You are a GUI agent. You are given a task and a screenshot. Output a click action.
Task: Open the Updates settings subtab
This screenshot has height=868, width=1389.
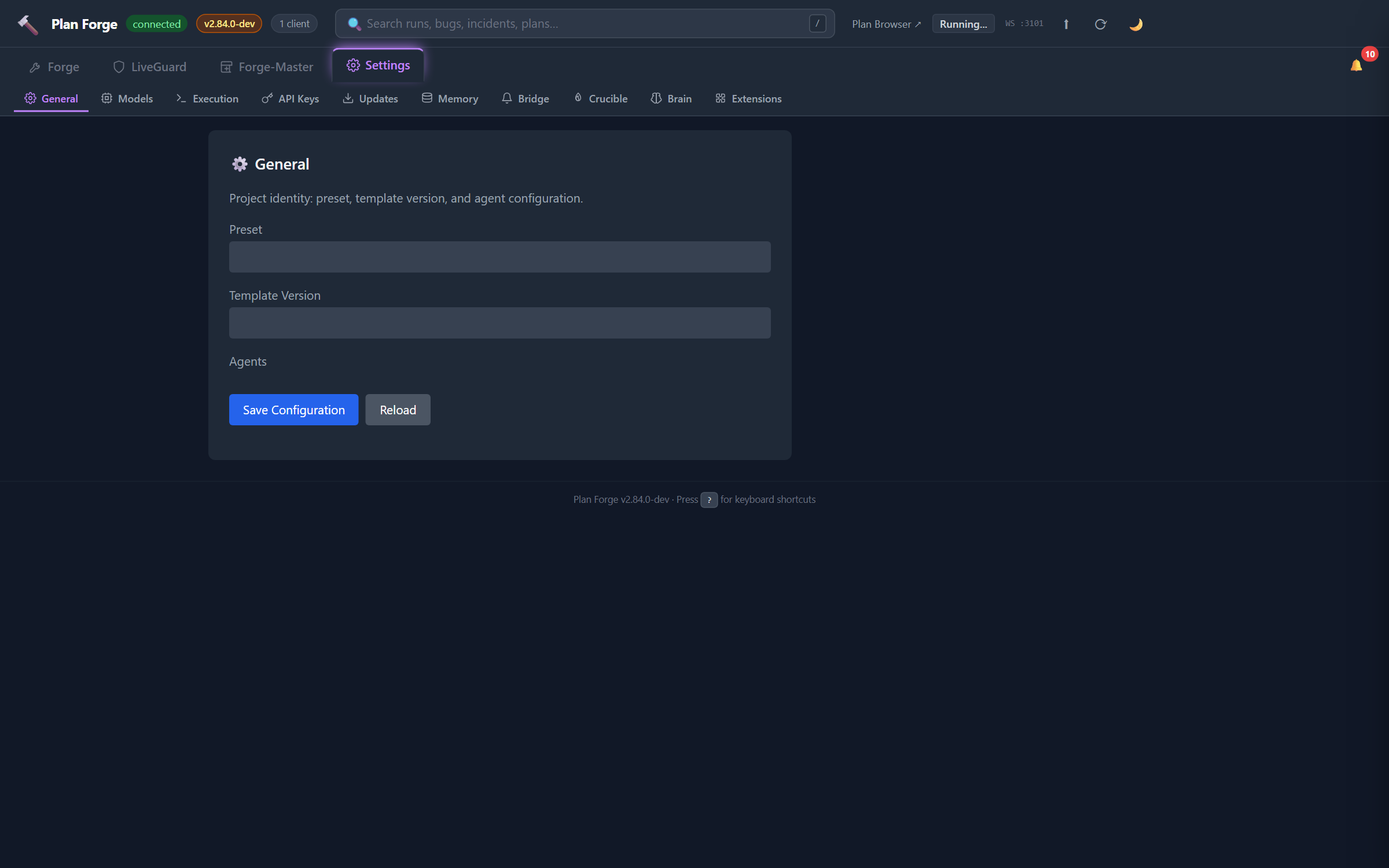[x=370, y=98]
